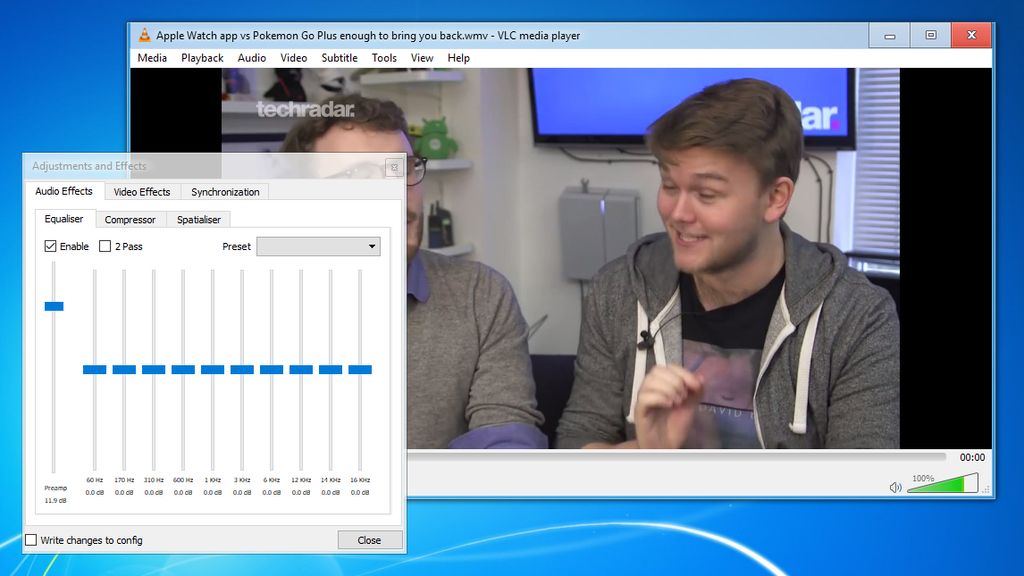Select the Spatialiser tab
The image size is (1024, 576).
click(199, 219)
